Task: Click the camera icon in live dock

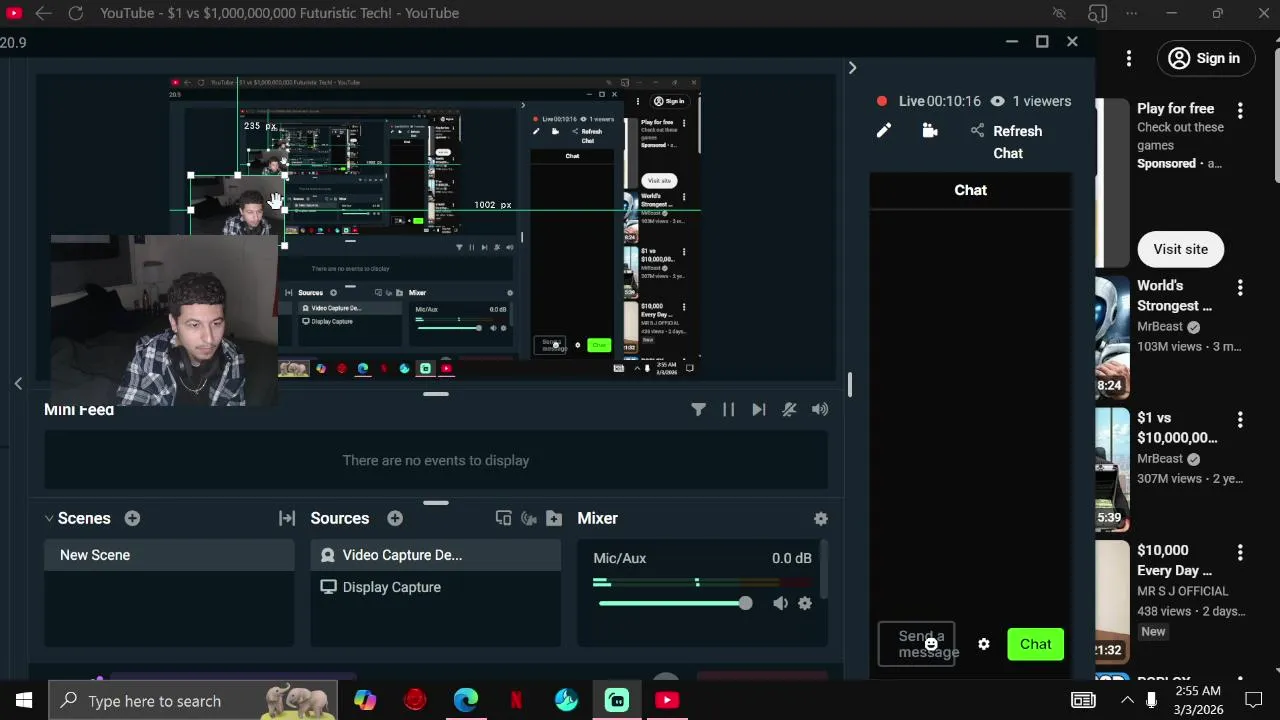Action: [x=930, y=131]
